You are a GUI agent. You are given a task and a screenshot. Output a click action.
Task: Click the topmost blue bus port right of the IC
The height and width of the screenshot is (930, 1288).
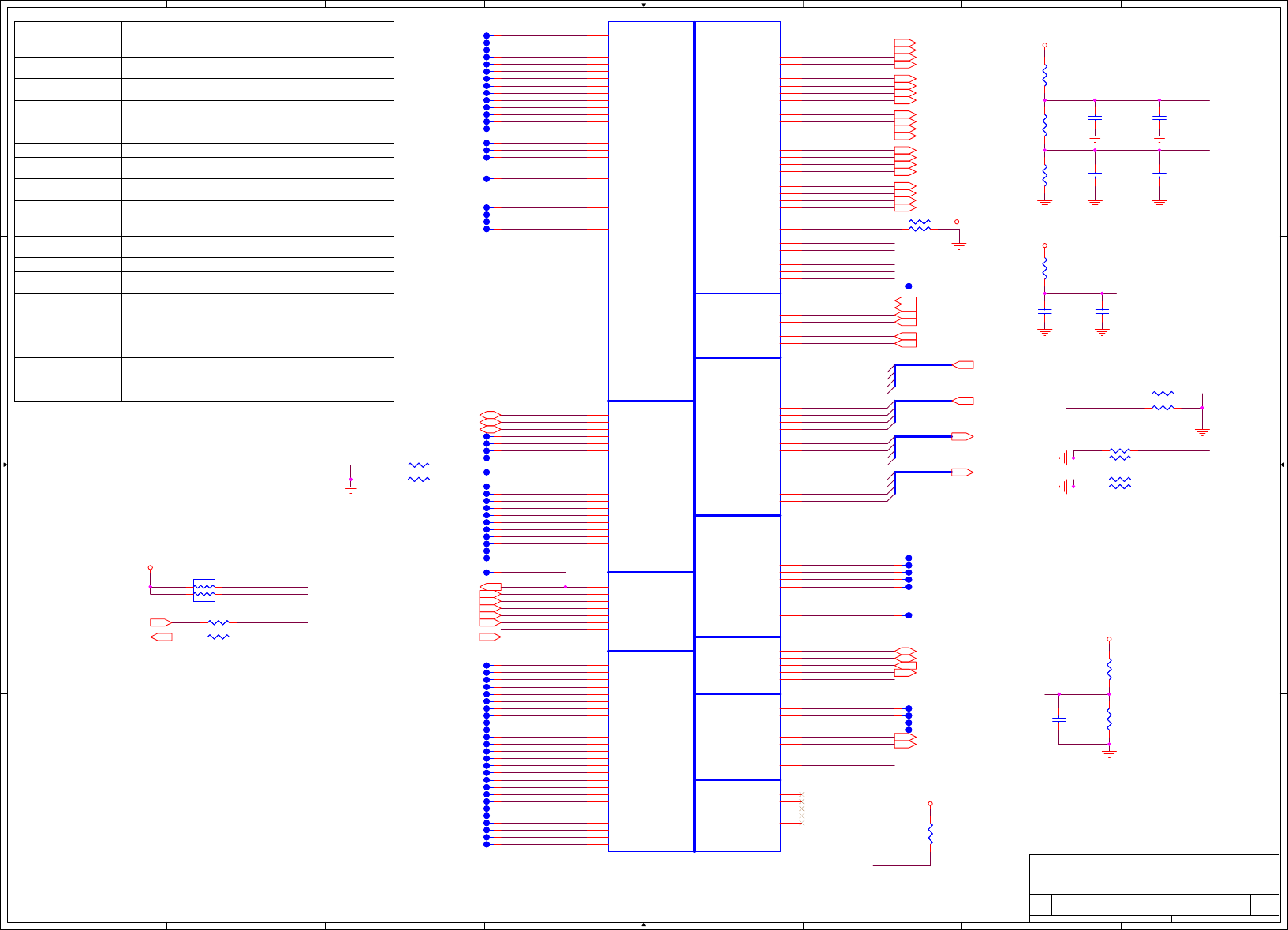tap(963, 365)
